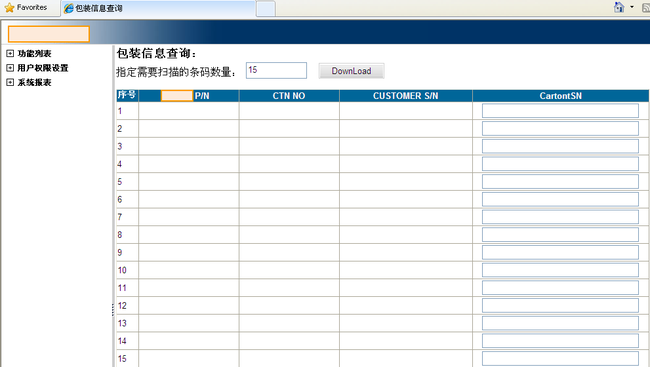Open the 用户权限设置 menu item
The width and height of the screenshot is (650, 367).
tap(43, 68)
